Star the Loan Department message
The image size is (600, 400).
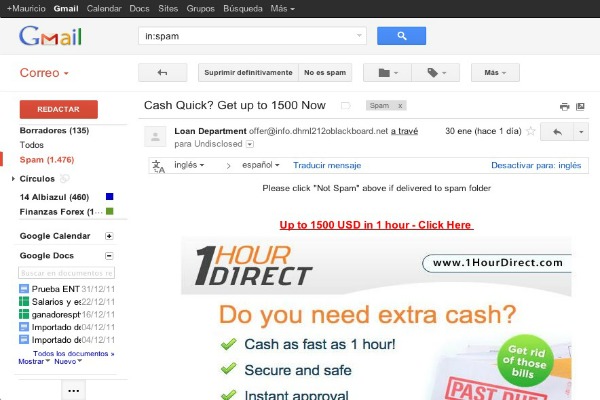pyautogui.click(x=530, y=132)
